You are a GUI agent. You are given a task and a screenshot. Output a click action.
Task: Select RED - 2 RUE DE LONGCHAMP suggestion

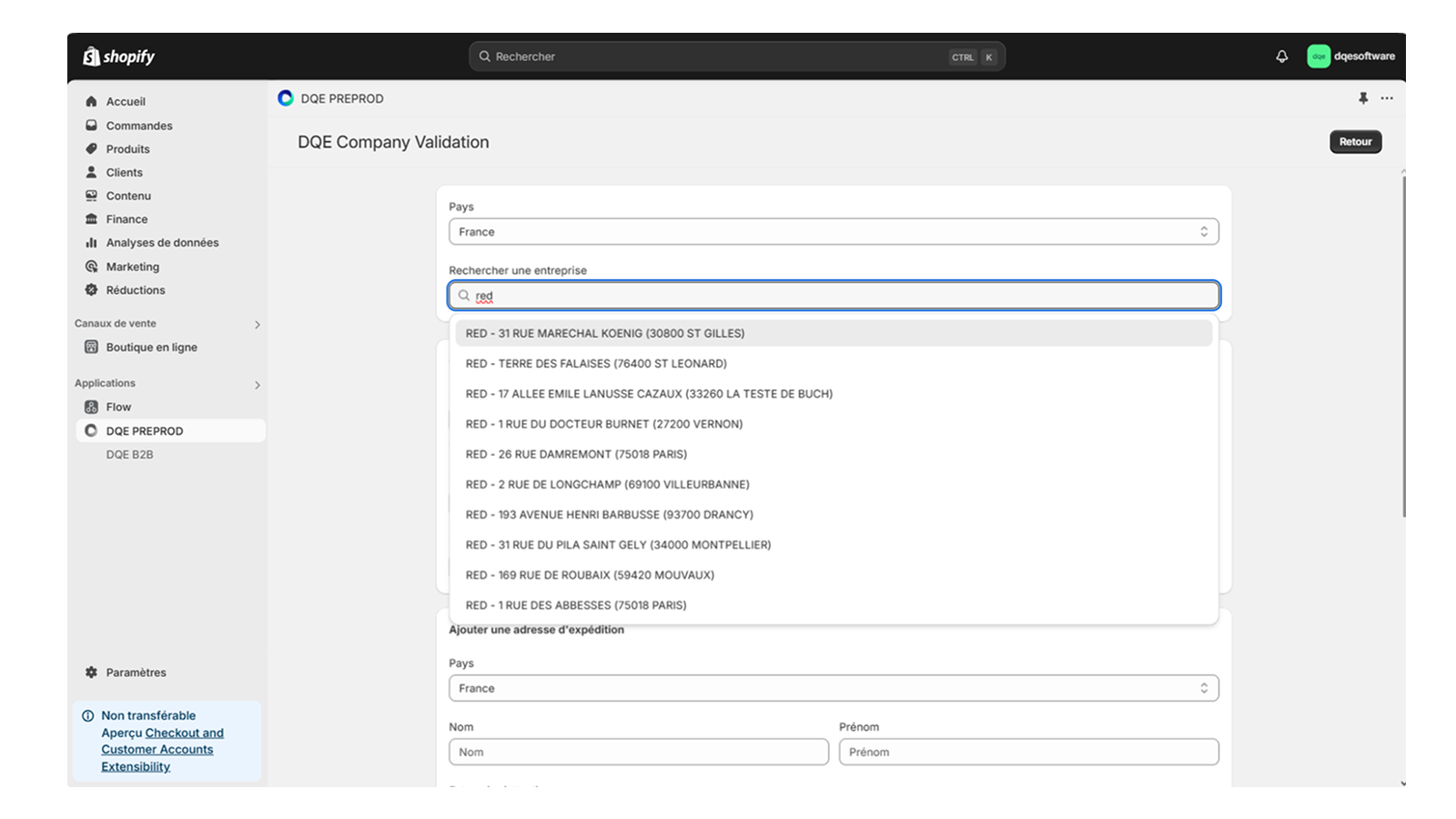click(834, 484)
